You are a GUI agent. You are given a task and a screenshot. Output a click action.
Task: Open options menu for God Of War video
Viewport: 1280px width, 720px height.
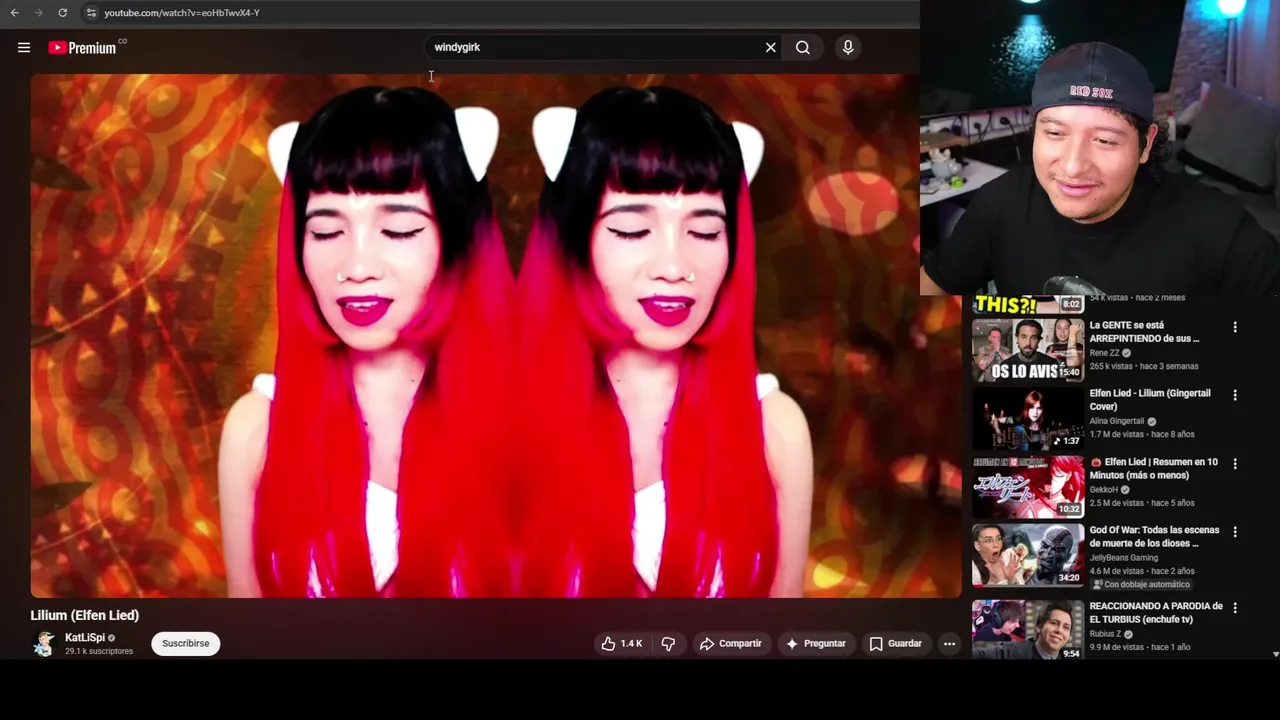(1235, 532)
